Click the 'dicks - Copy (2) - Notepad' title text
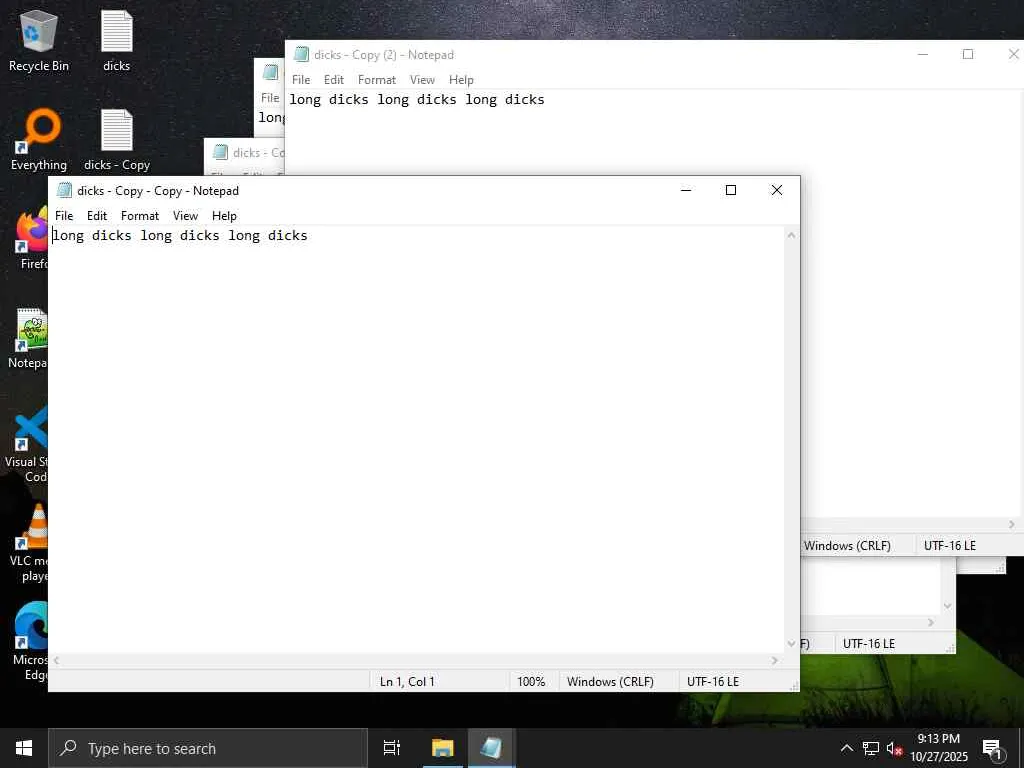 tap(383, 55)
